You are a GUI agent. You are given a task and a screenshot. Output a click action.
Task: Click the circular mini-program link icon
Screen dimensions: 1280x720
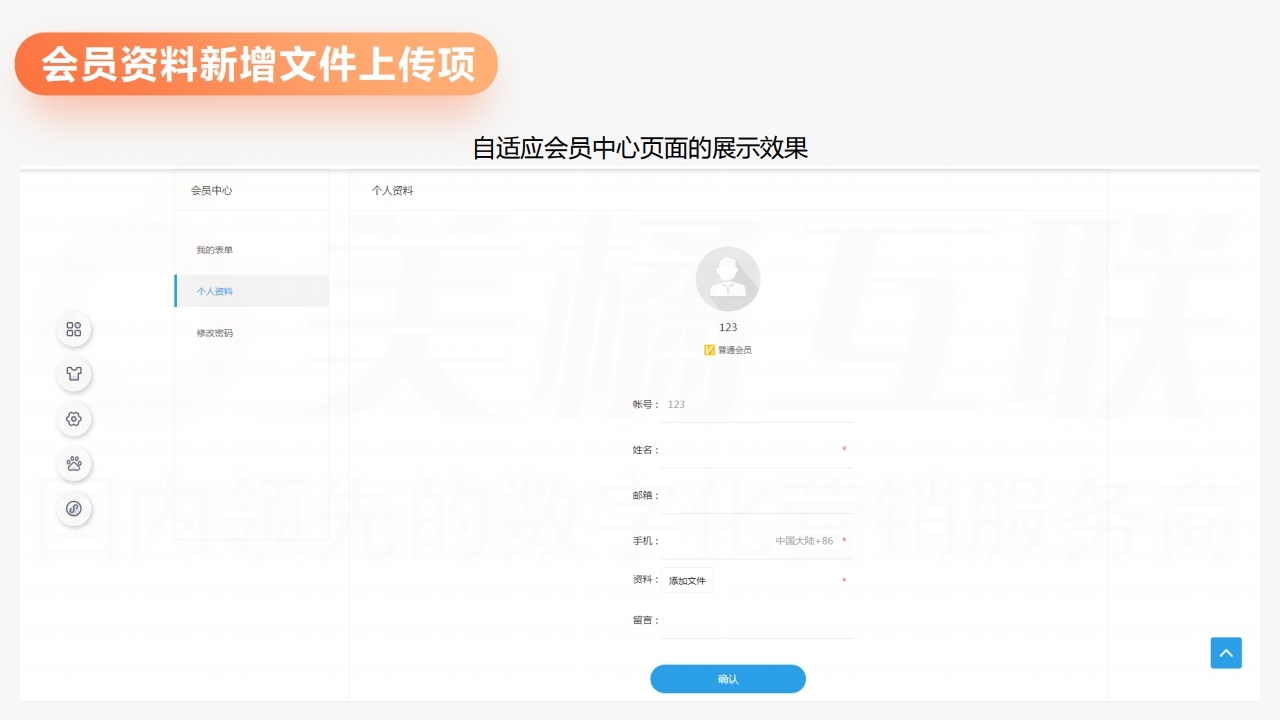tap(73, 509)
